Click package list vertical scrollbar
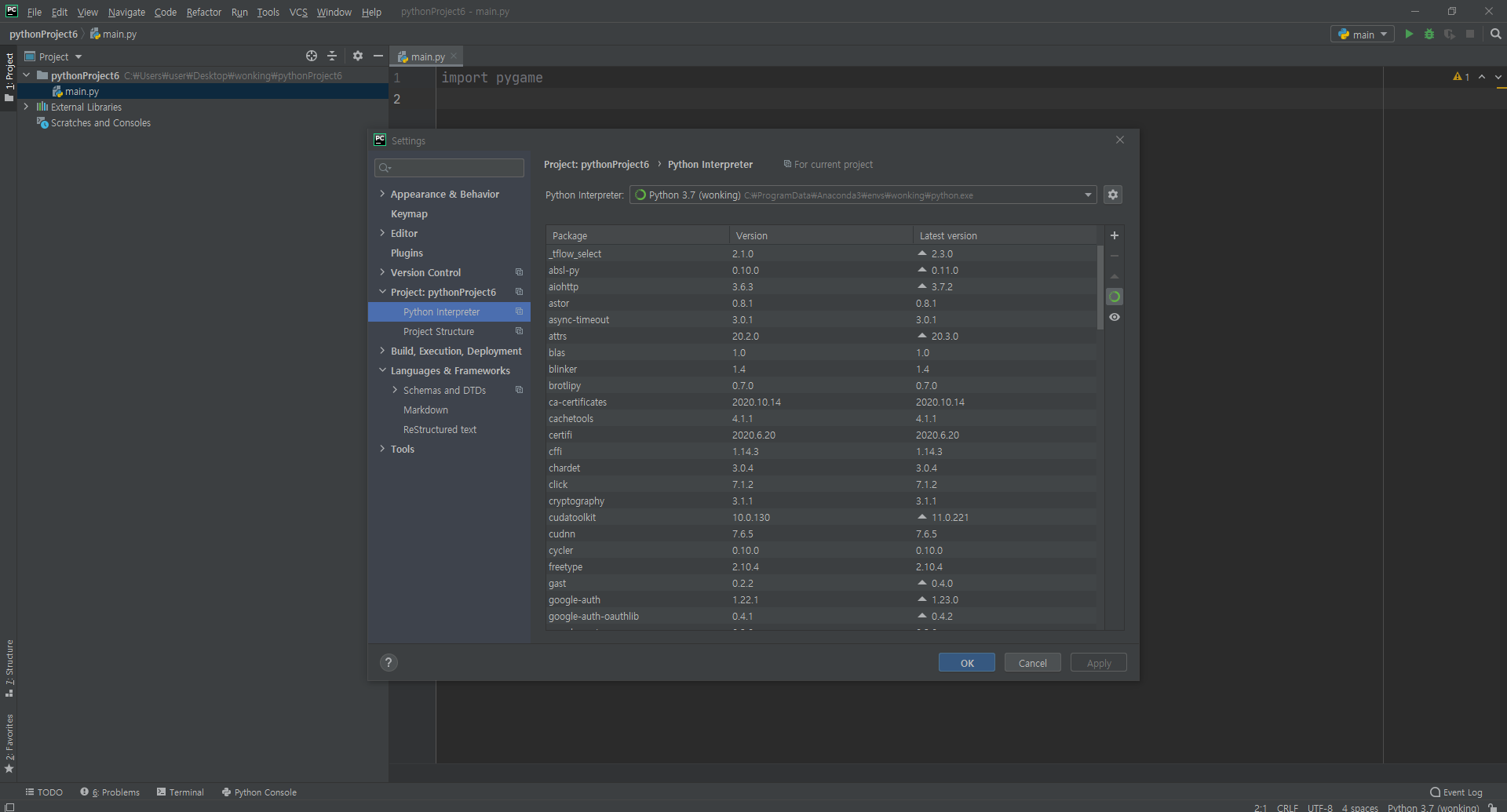The height and width of the screenshot is (812, 1507). [1100, 286]
